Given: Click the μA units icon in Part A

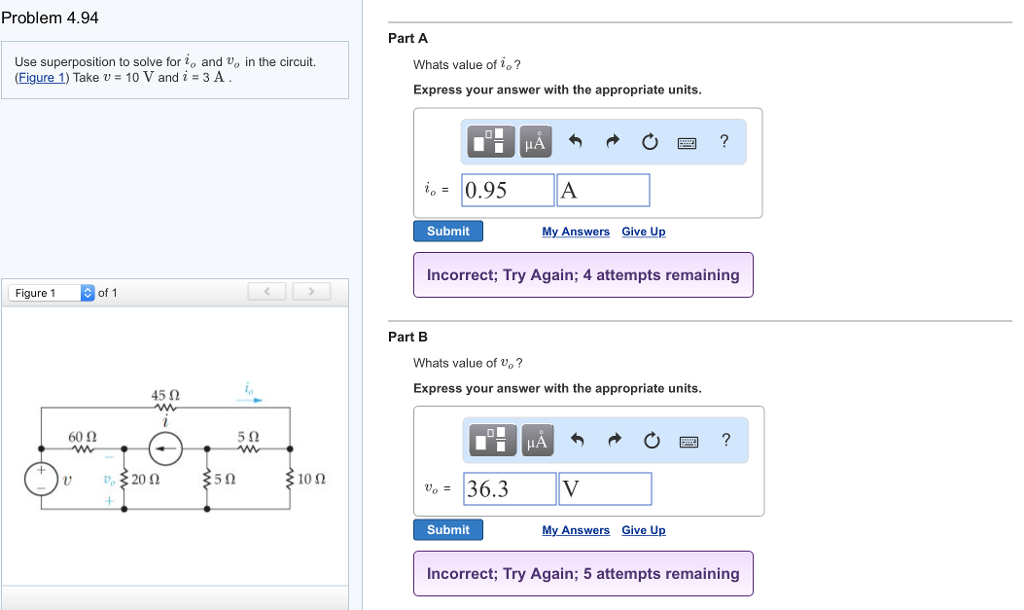Looking at the screenshot, I should point(536,141).
